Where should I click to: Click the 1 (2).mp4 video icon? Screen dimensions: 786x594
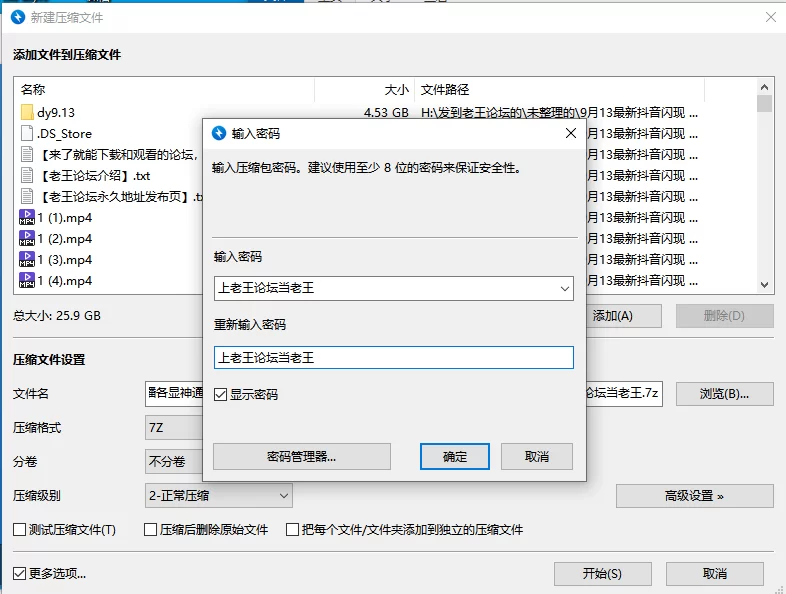click(27, 239)
